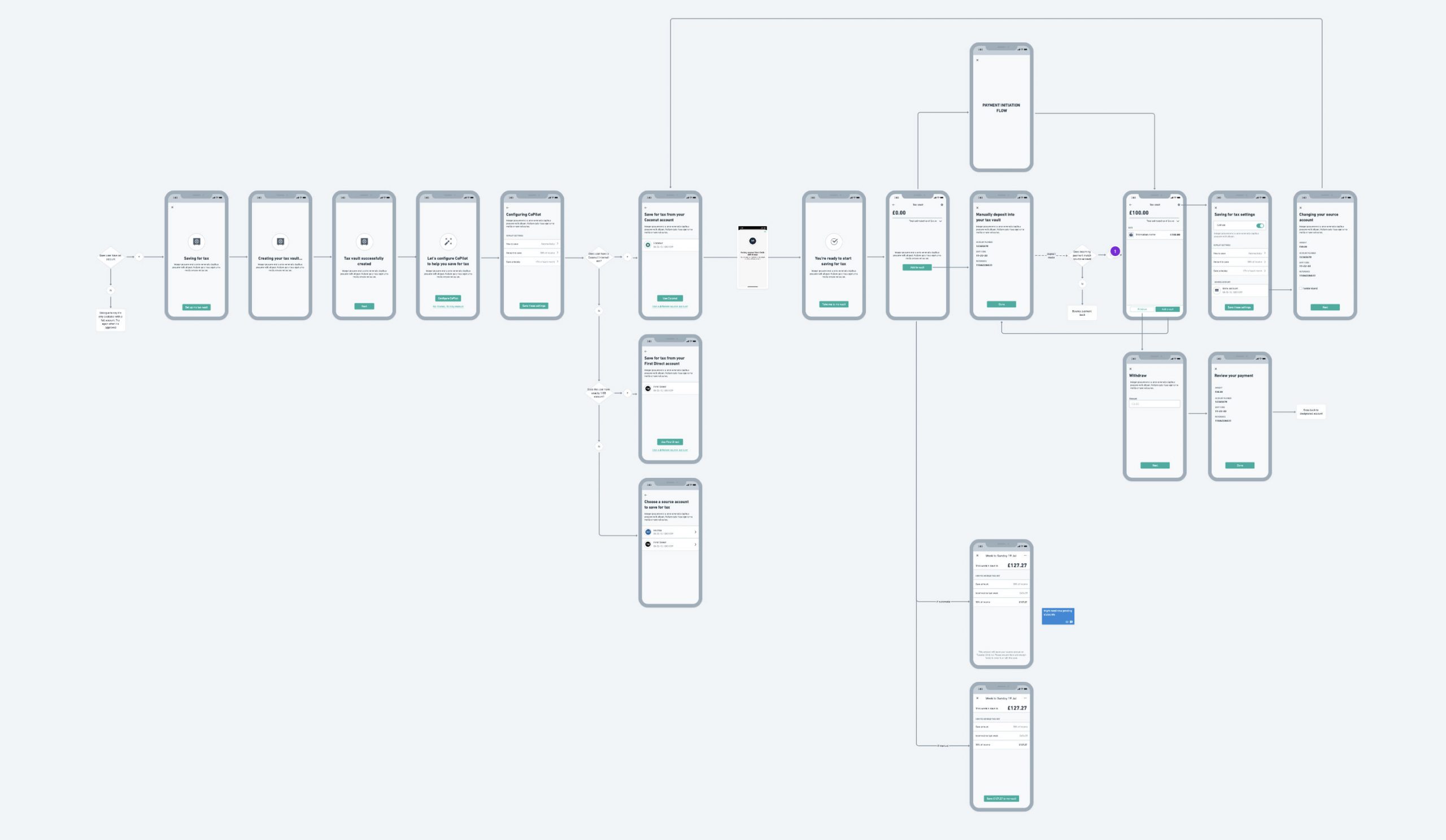The image size is (1446, 840).
Task: Click the purple comment marker numbered 1
Action: coord(1115,251)
